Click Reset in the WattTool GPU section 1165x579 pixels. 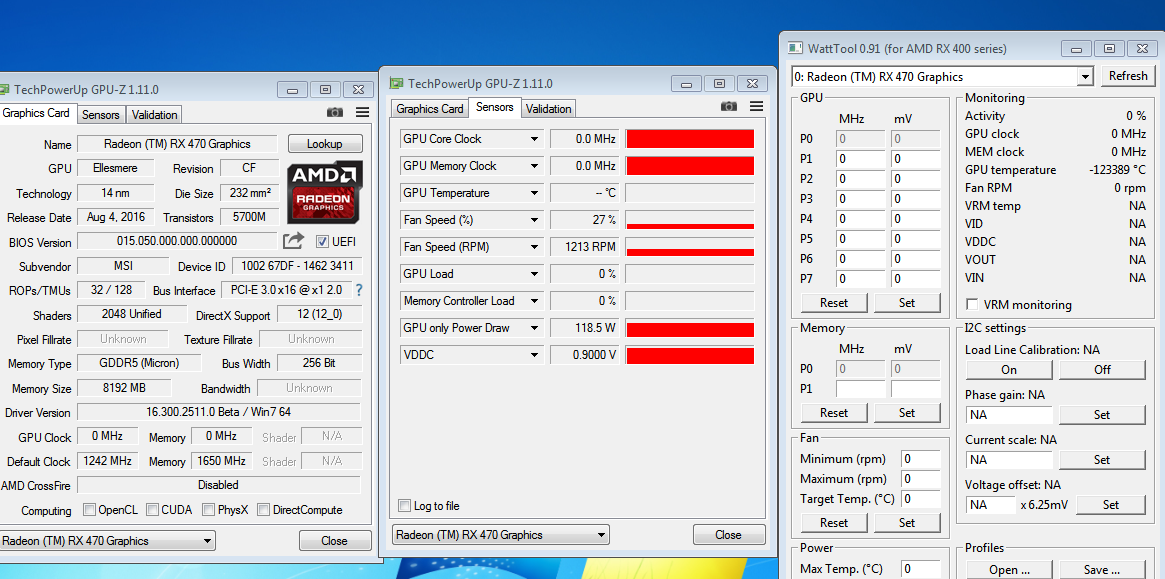[x=834, y=303]
